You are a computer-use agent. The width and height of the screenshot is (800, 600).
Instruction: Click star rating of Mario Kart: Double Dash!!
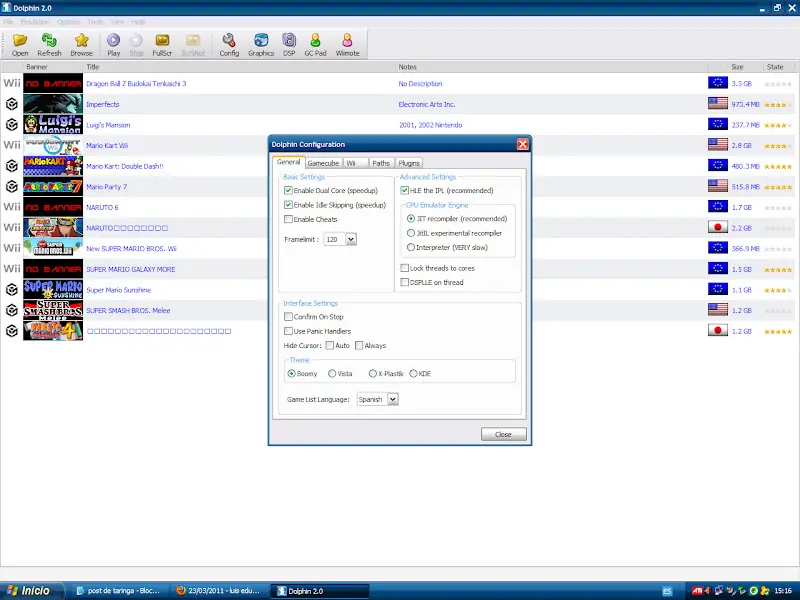[778, 167]
